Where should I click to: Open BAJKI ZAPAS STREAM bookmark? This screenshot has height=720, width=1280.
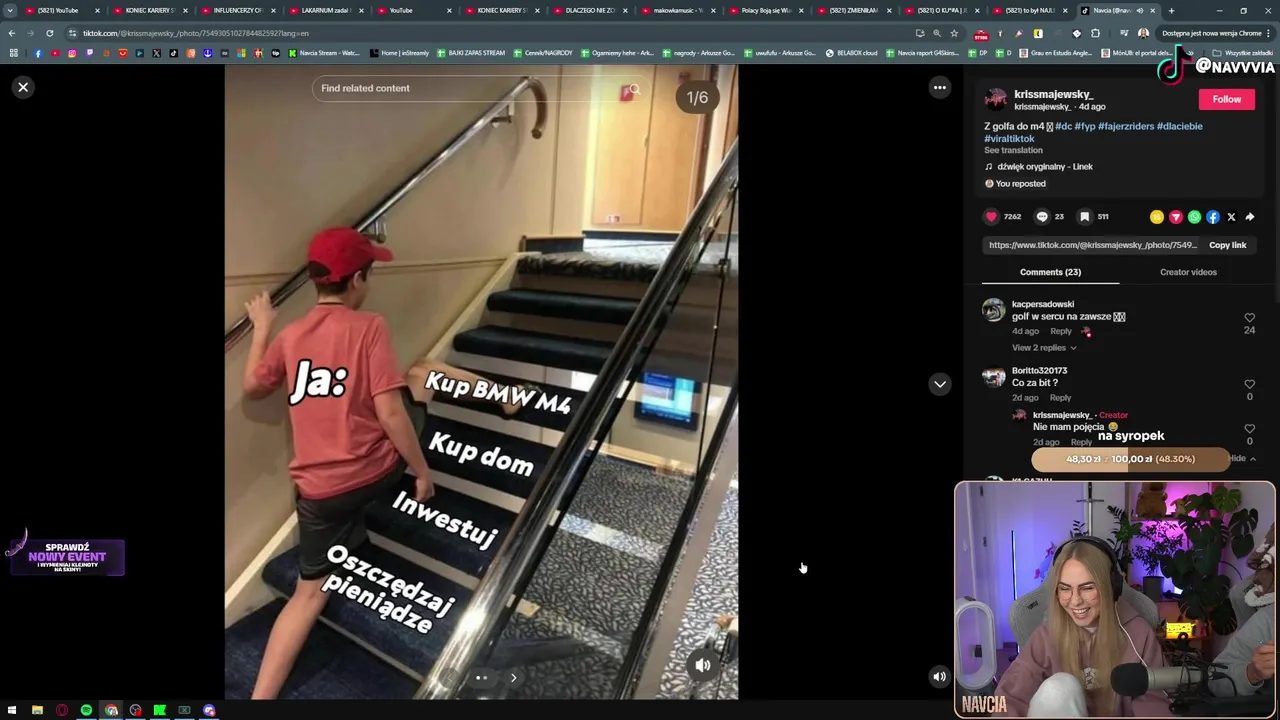[471, 53]
